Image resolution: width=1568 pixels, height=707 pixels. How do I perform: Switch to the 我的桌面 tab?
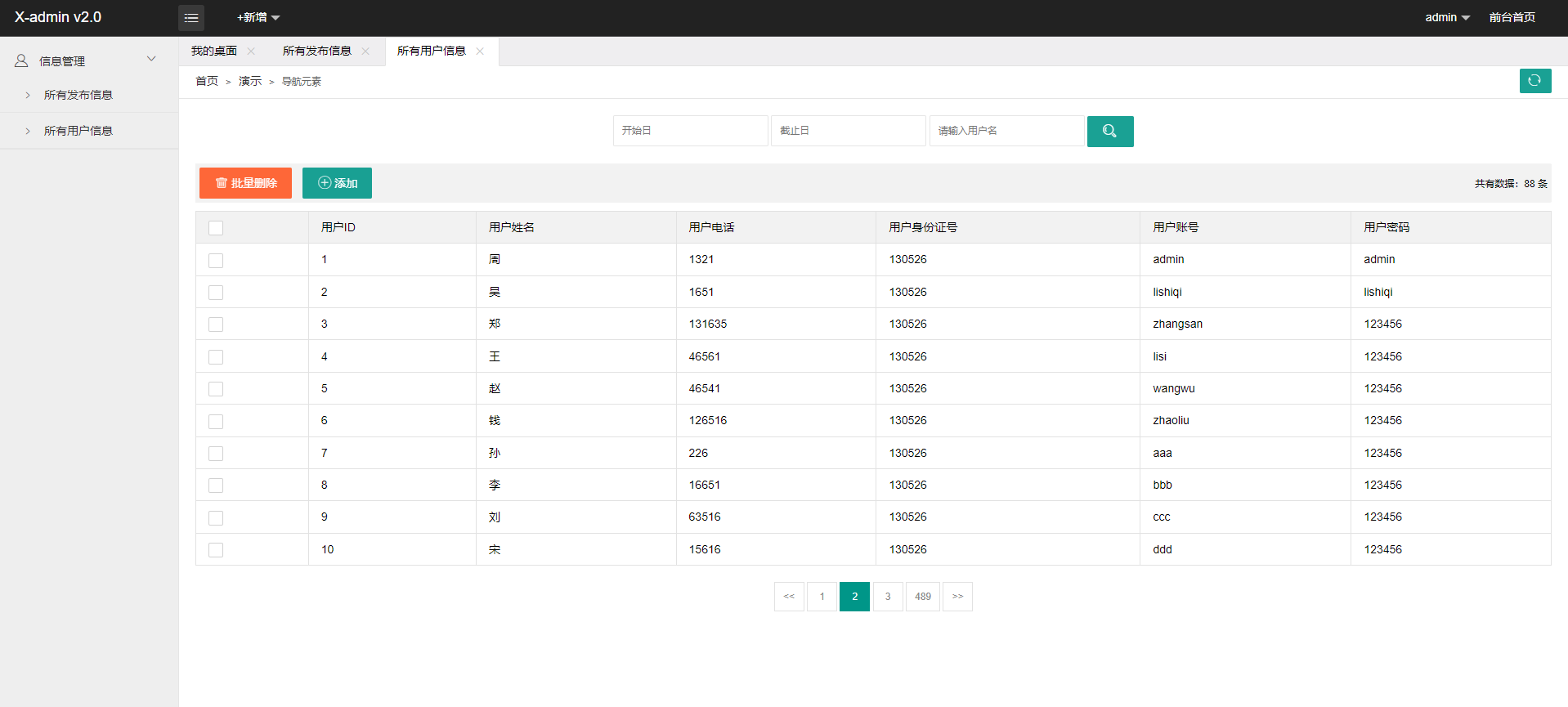click(x=214, y=51)
